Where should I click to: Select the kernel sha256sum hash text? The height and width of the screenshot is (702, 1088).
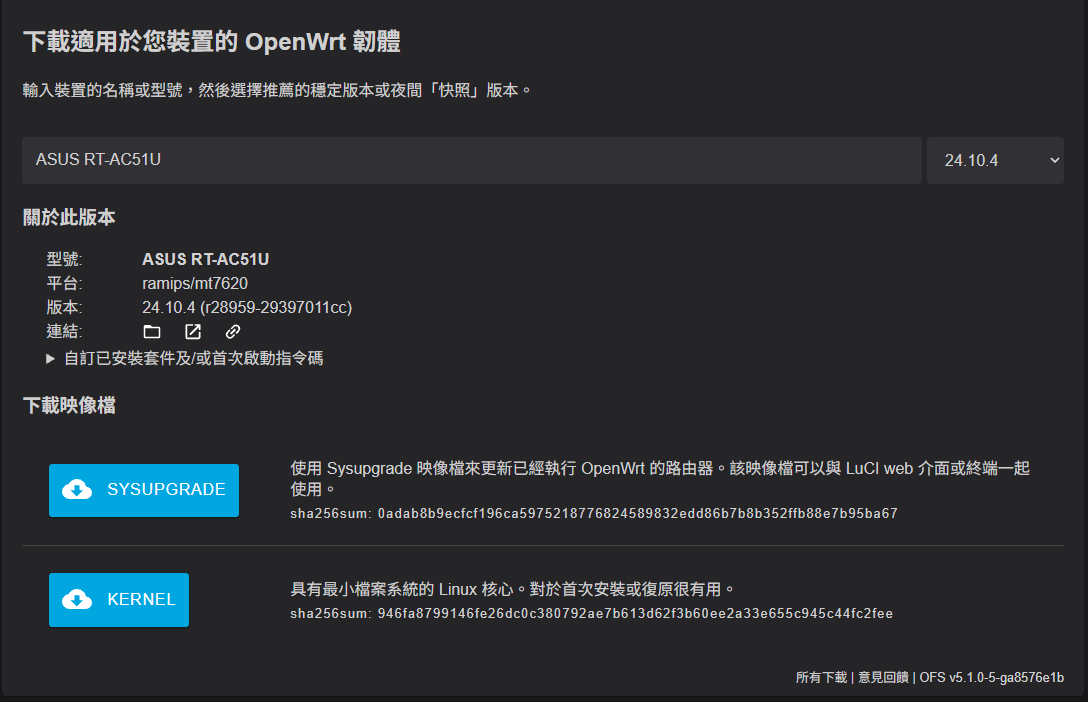(635, 613)
